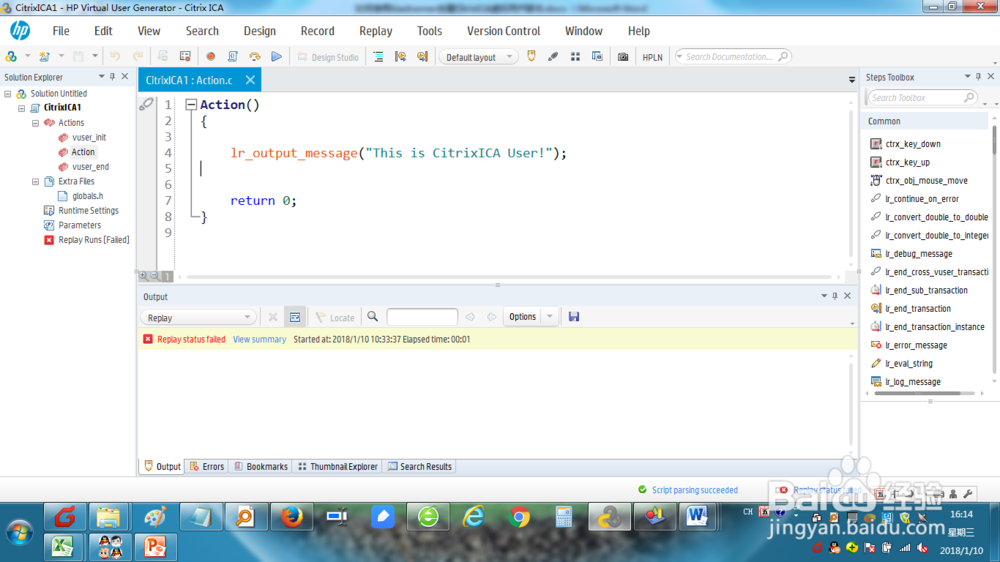The height and width of the screenshot is (562, 1000).
Task: Open the Tools menu
Action: point(429,31)
